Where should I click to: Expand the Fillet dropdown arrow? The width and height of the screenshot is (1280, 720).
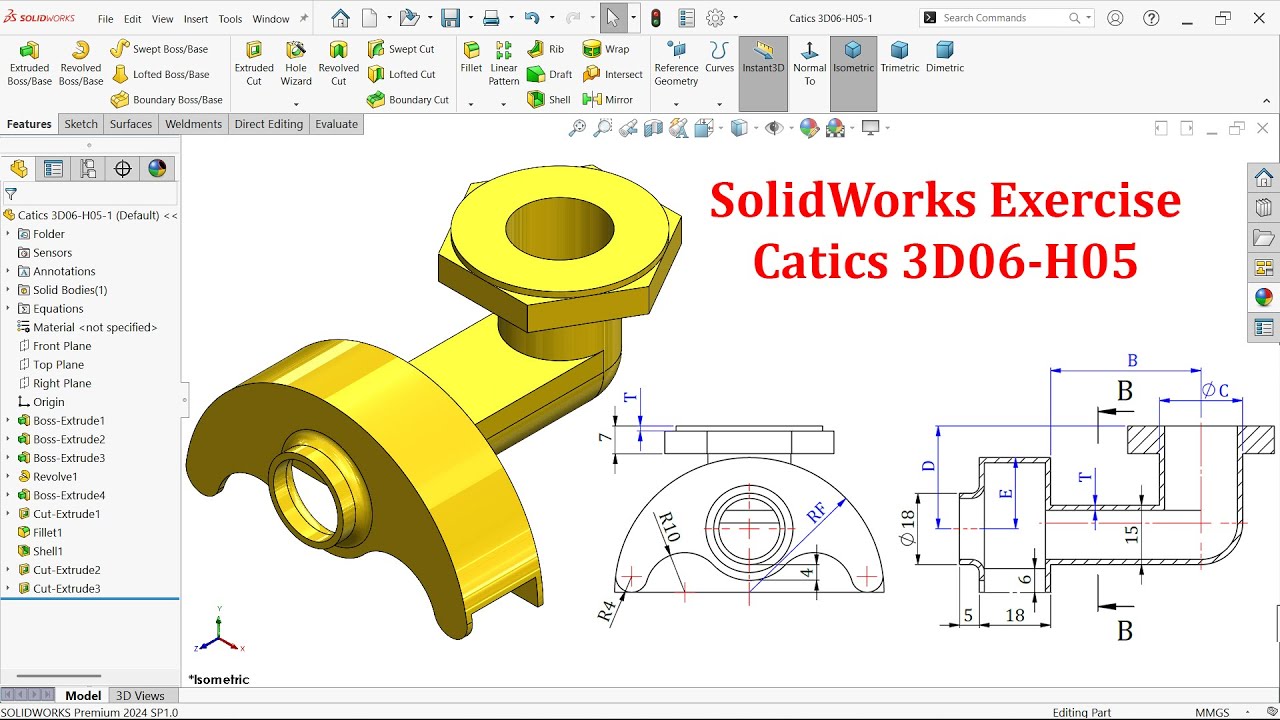pos(471,104)
